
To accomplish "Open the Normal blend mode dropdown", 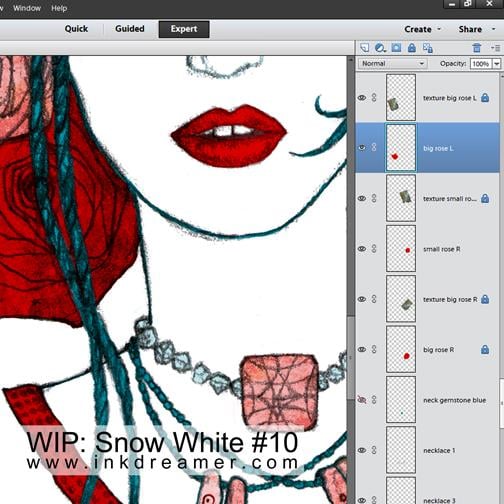I will click(392, 63).
